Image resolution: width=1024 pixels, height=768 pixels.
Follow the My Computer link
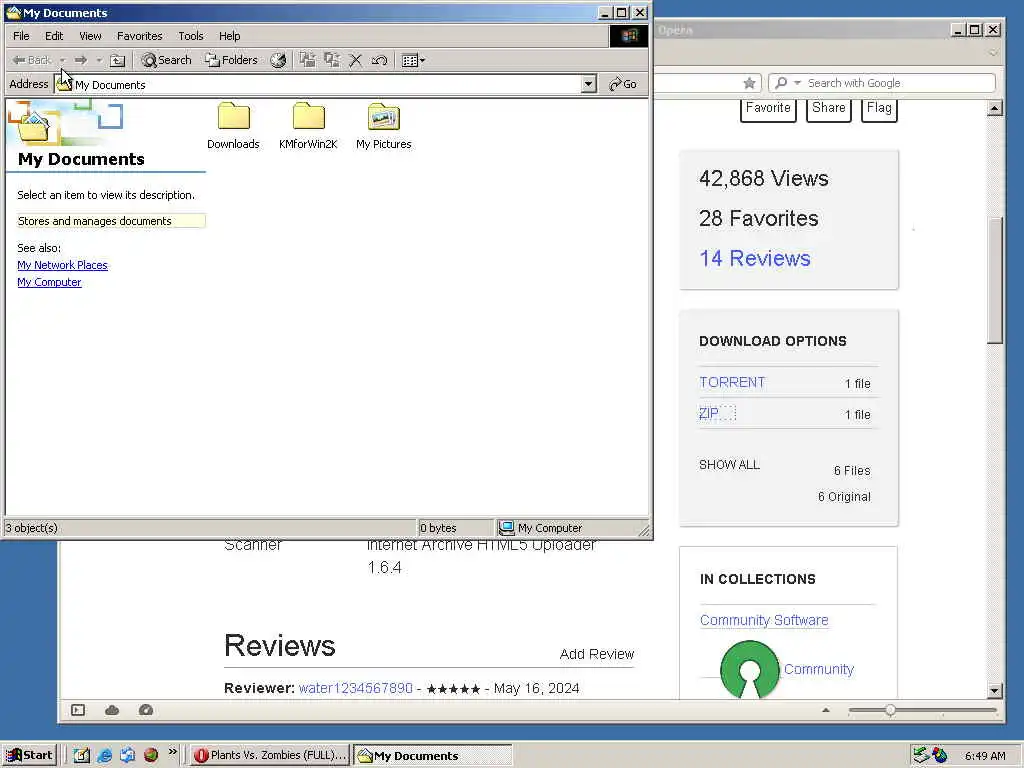(x=49, y=282)
